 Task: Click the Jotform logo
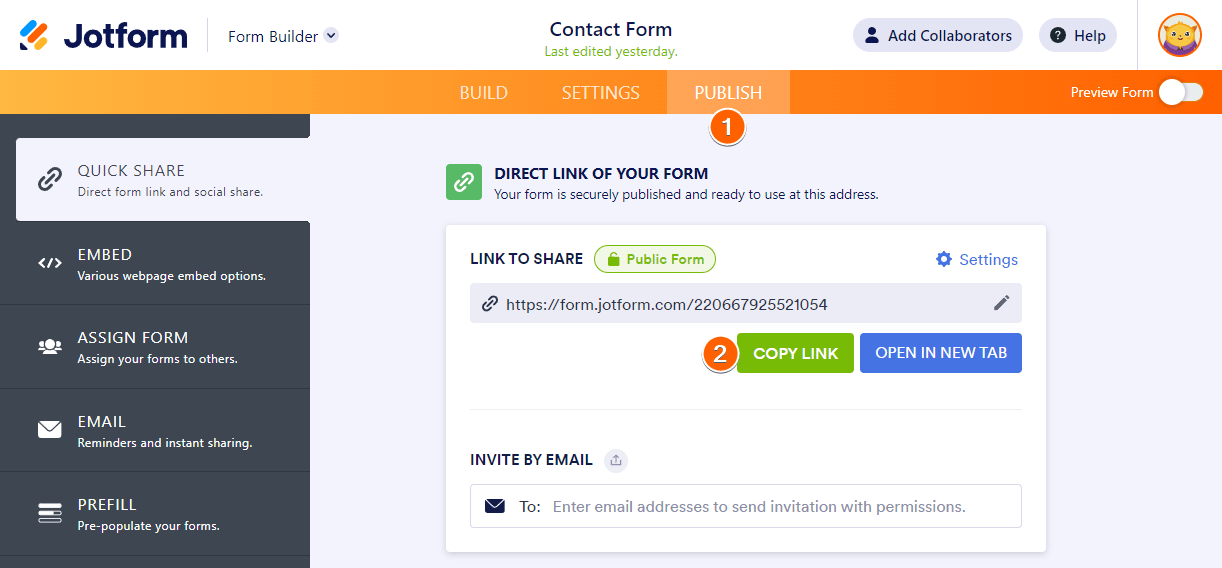click(x=104, y=36)
